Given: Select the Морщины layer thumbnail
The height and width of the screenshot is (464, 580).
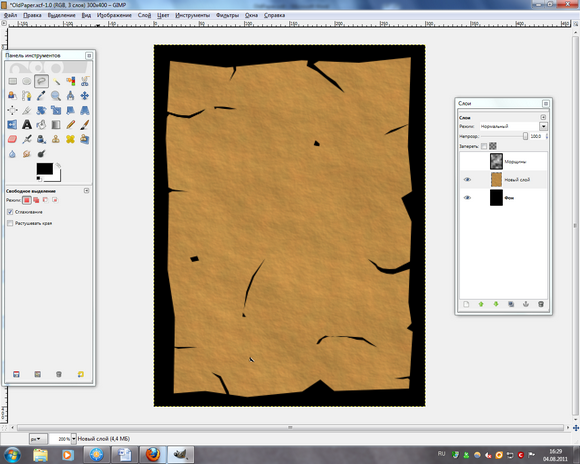Looking at the screenshot, I should tap(496, 161).
